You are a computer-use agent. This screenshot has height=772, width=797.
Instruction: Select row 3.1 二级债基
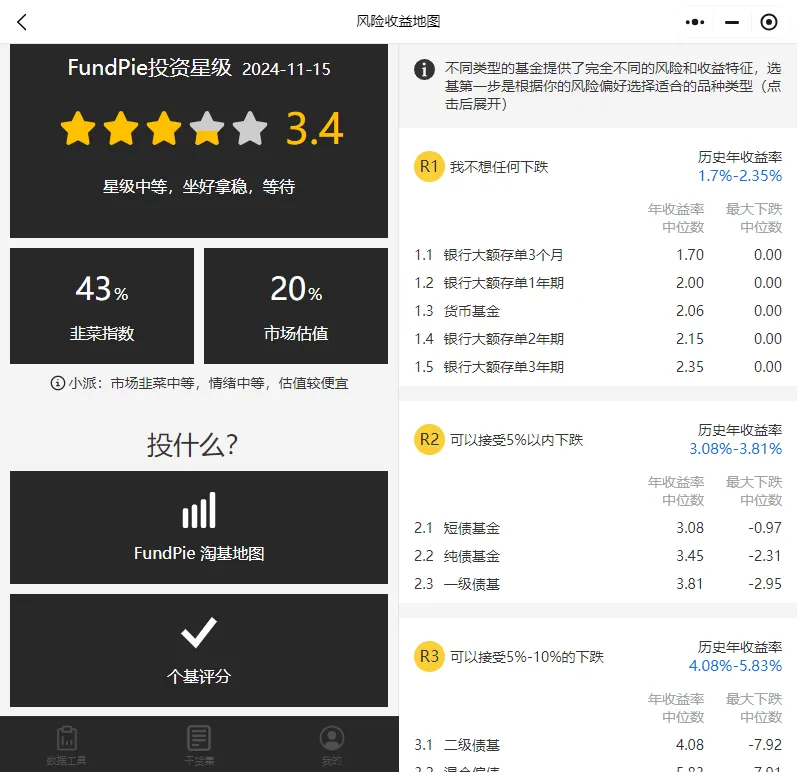tap(598, 745)
